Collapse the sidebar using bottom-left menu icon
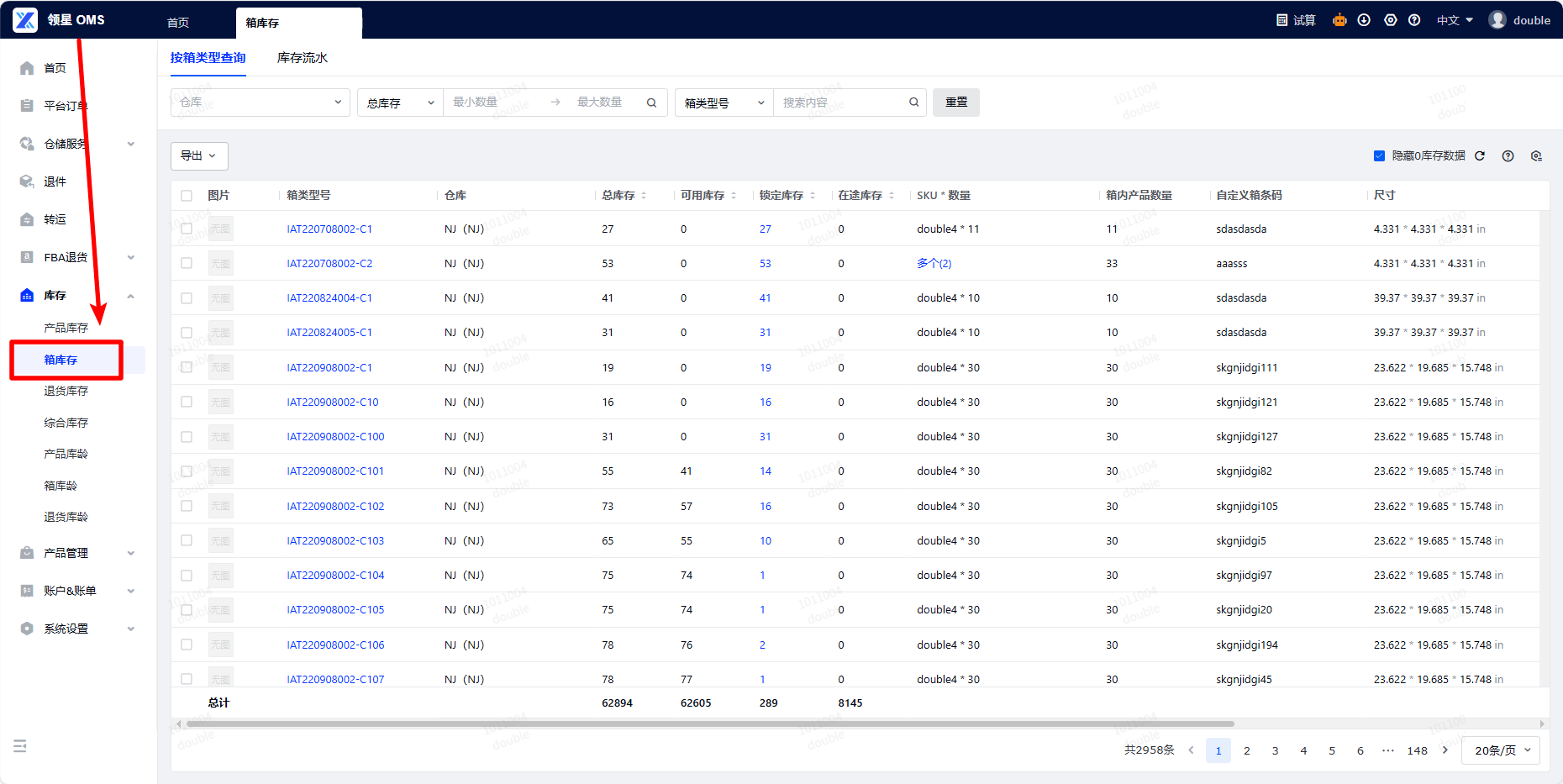This screenshot has width=1563, height=784. pyautogui.click(x=20, y=746)
